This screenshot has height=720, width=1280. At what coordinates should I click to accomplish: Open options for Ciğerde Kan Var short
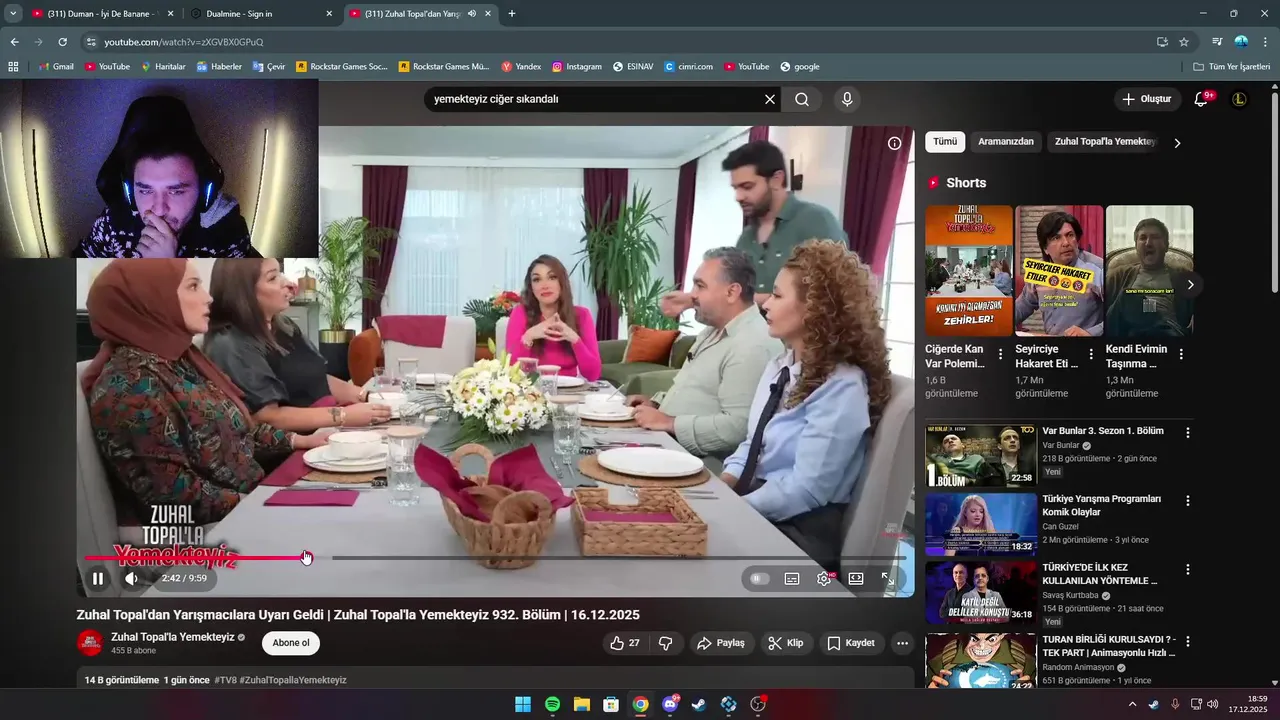coord(1000,354)
